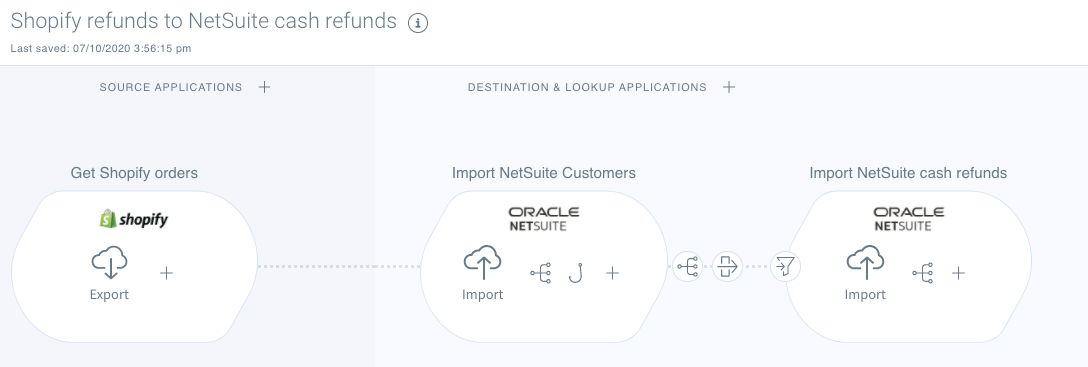The image size is (1088, 367).
Task: Click plus icon inside Get Shopify orders
Action: [167, 273]
